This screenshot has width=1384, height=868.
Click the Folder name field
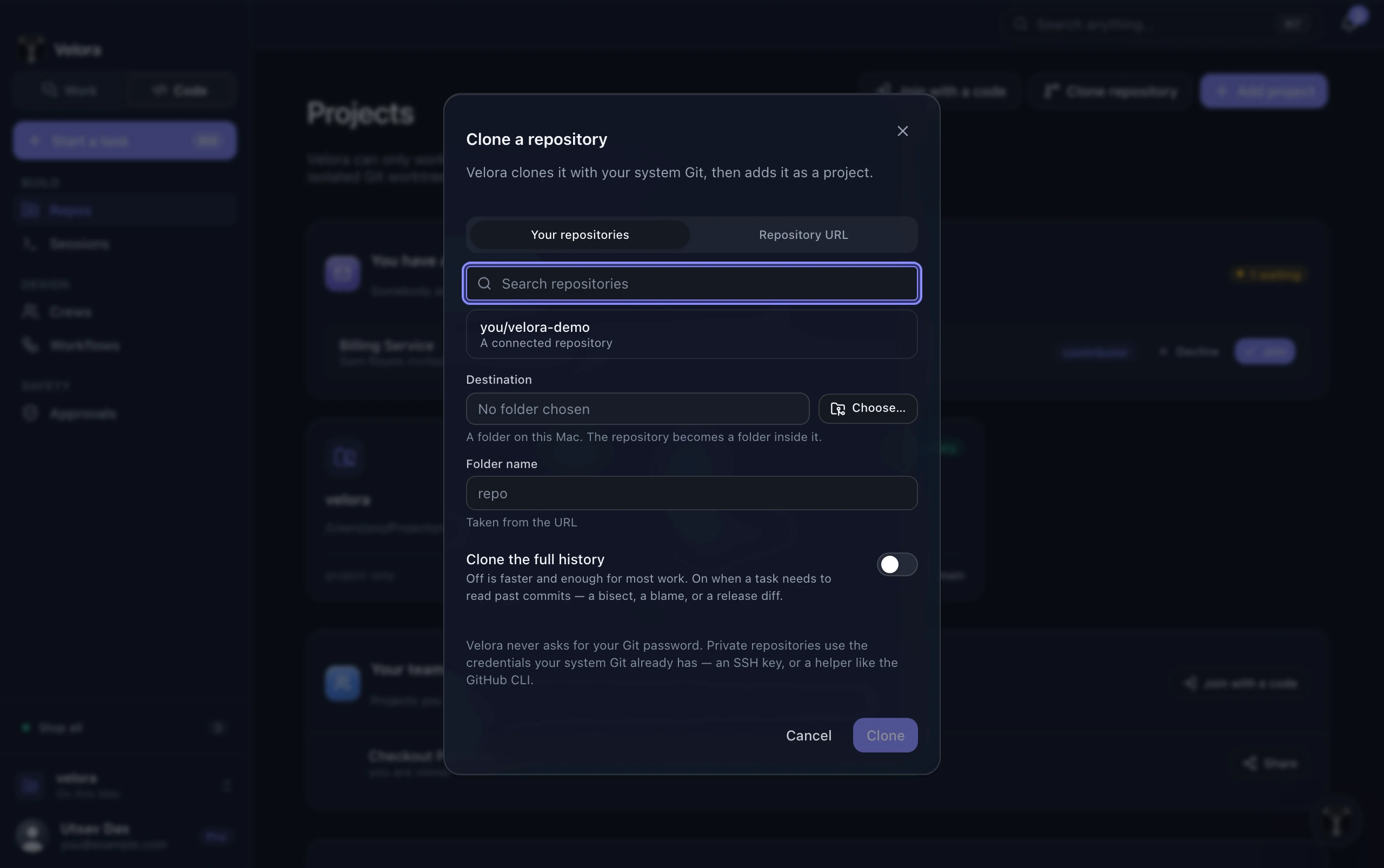(691, 493)
